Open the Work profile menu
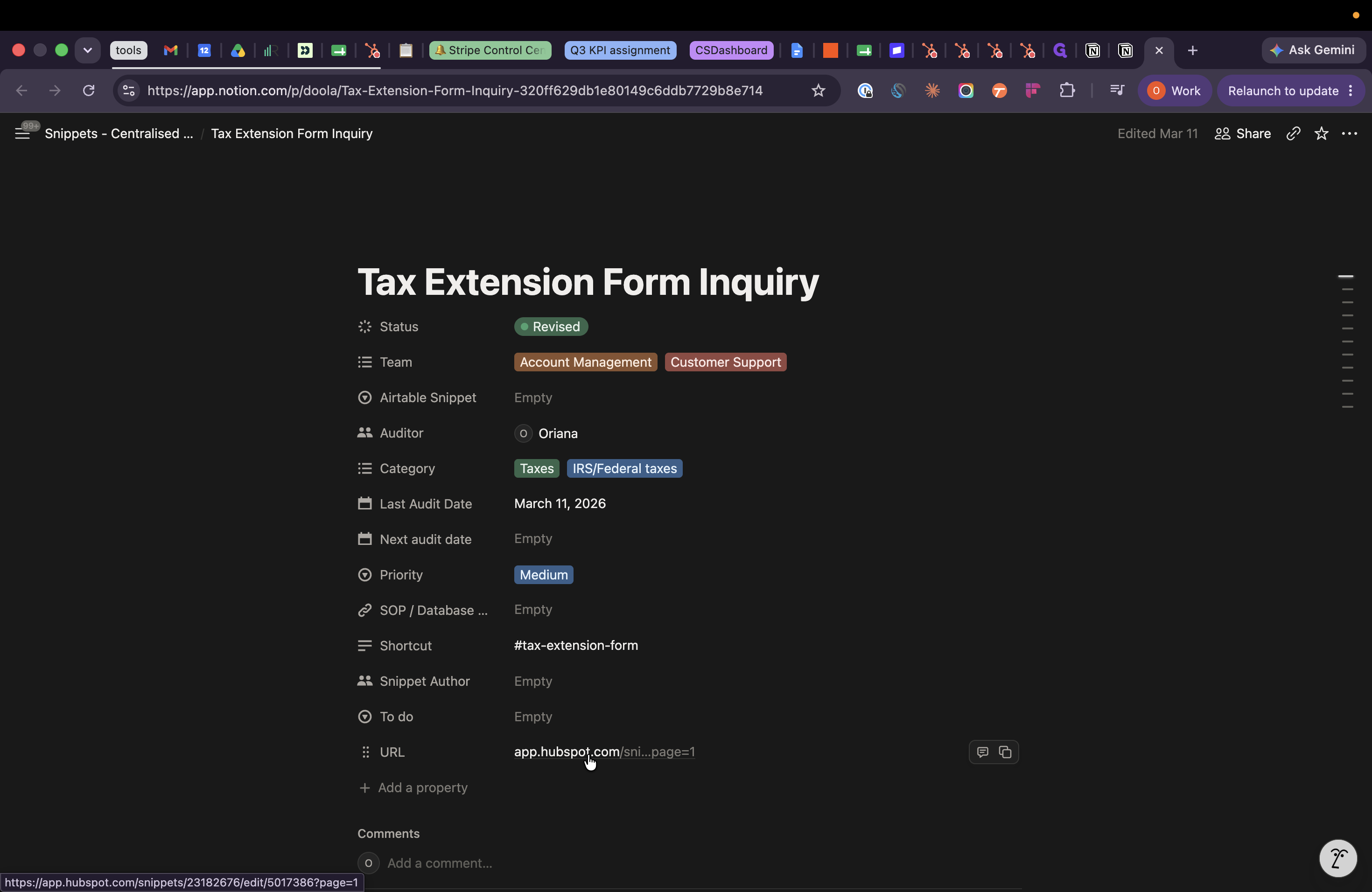Image resolution: width=1372 pixels, height=892 pixels. click(x=1174, y=91)
